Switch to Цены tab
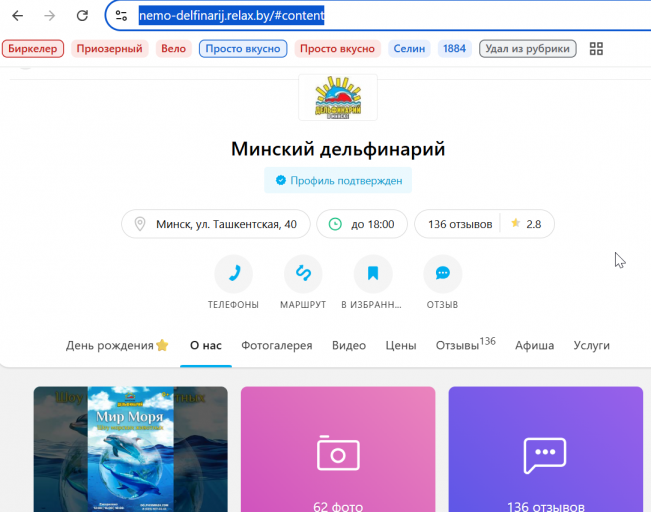Screen dimensions: 651x512 click(401, 345)
